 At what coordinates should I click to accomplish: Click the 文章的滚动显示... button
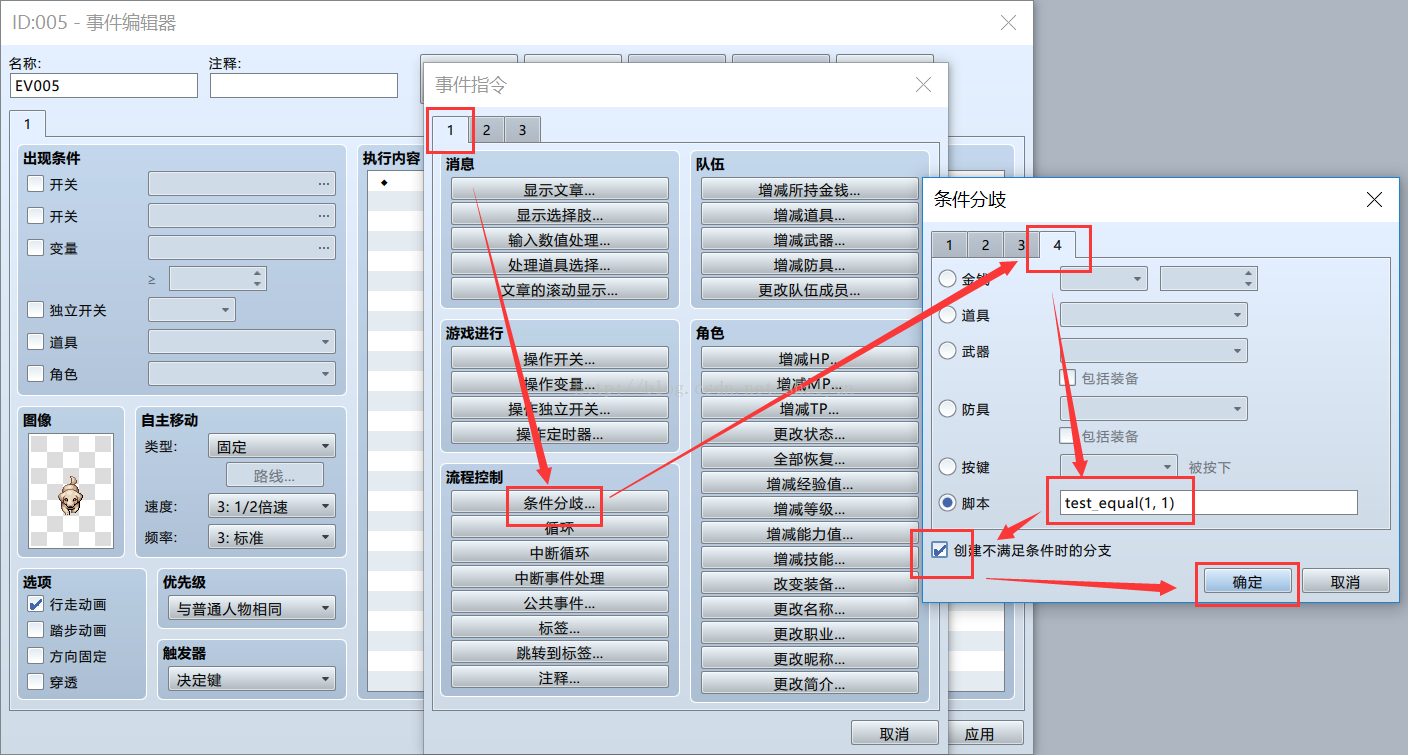[x=560, y=290]
